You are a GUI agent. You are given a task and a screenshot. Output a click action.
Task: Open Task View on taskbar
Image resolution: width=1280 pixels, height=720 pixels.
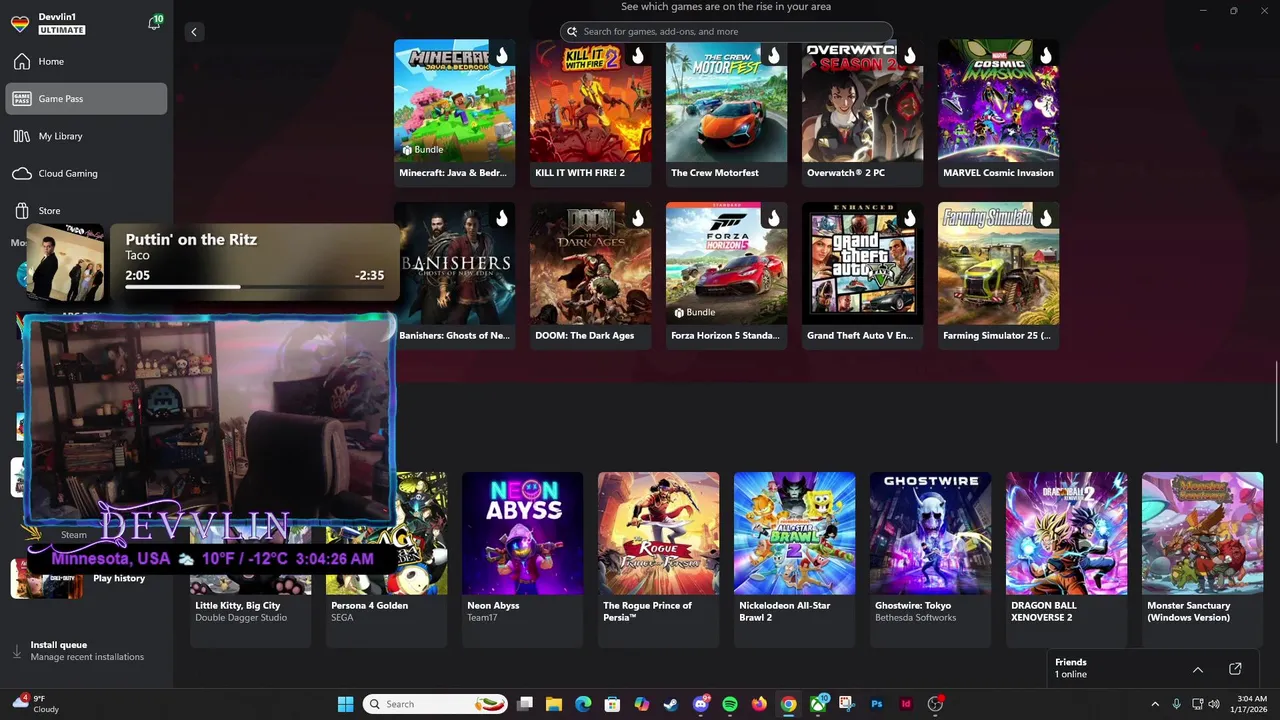click(x=525, y=704)
